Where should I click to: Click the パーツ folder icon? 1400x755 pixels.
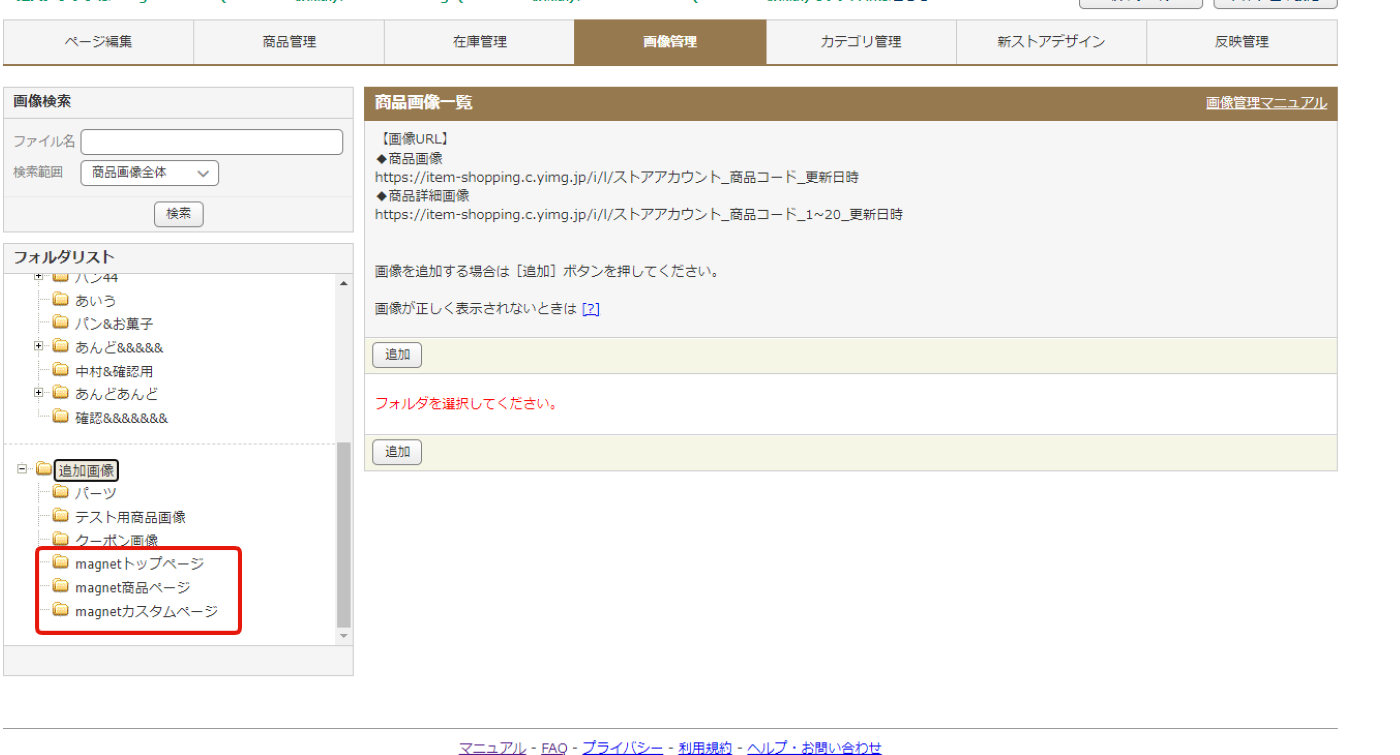(60, 493)
